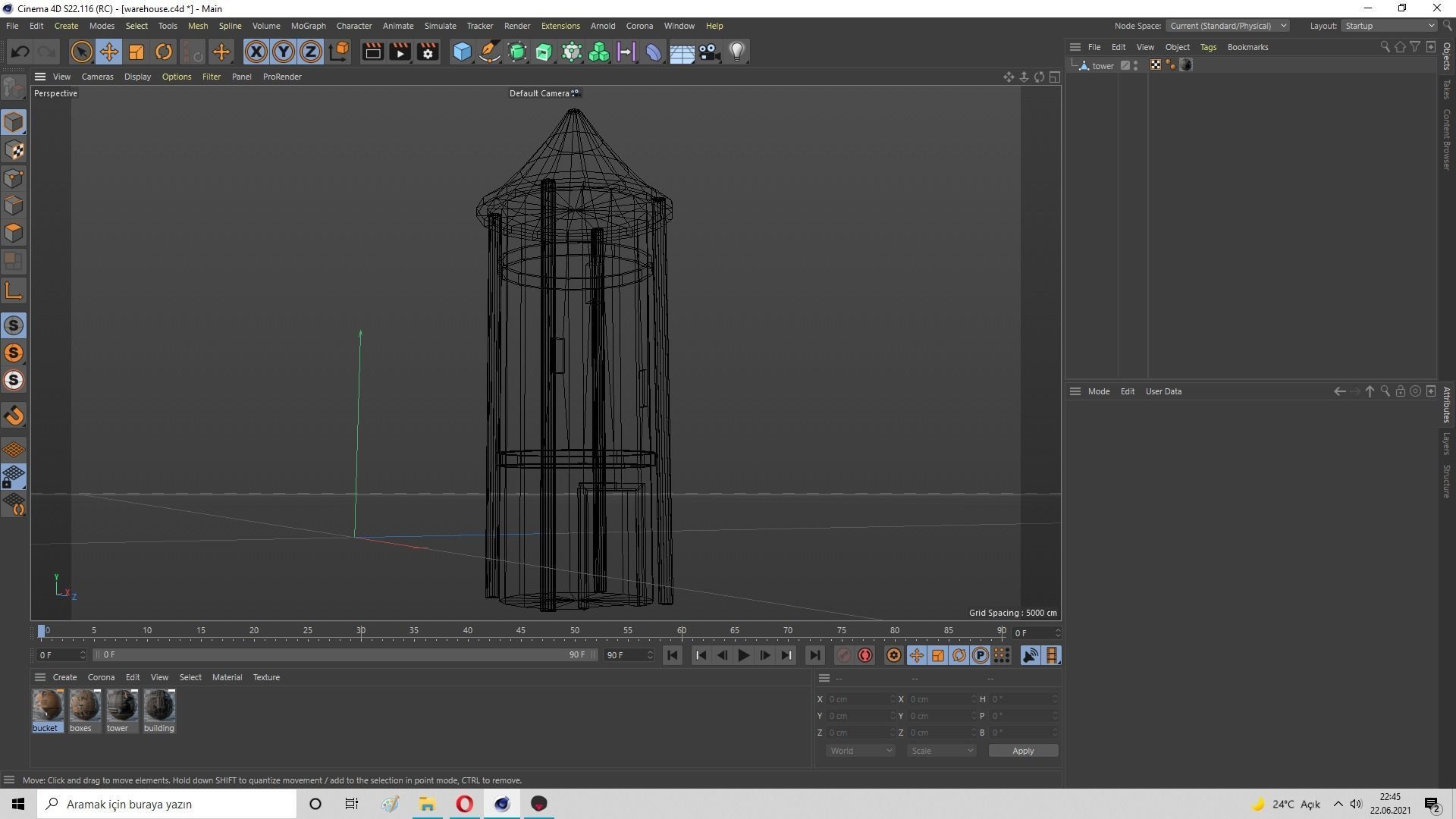
Task: Open File Explorer from taskbar
Action: point(427,804)
